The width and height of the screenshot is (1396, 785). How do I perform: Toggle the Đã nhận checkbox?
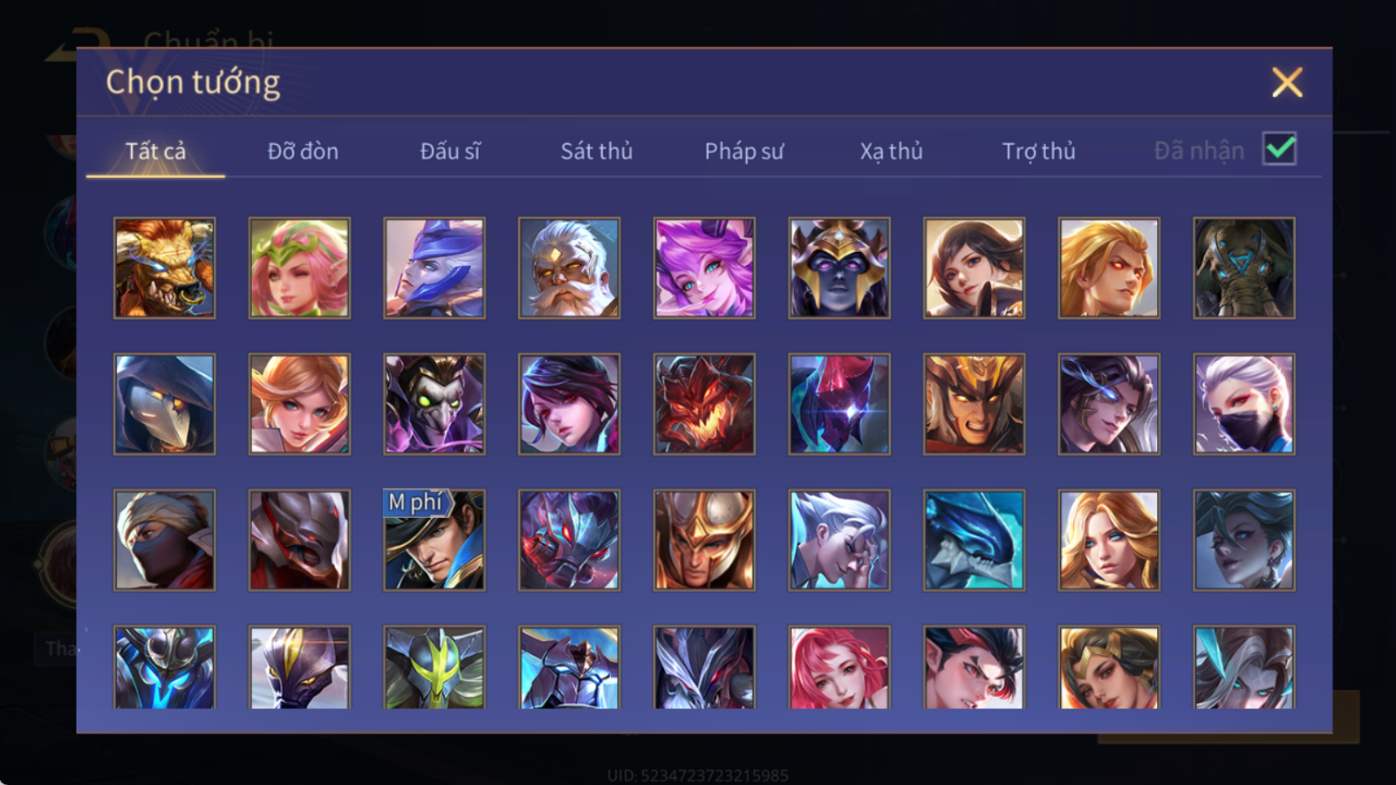pos(1279,149)
